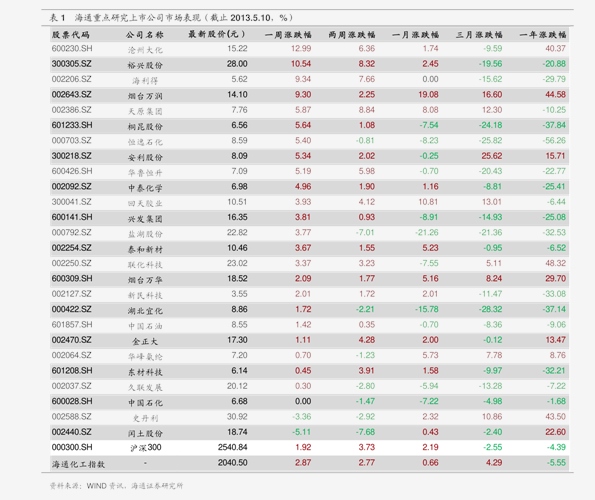Screen dimensions: 595x500
Task: Click the 12.99 weekly change value
Action: coord(301,49)
